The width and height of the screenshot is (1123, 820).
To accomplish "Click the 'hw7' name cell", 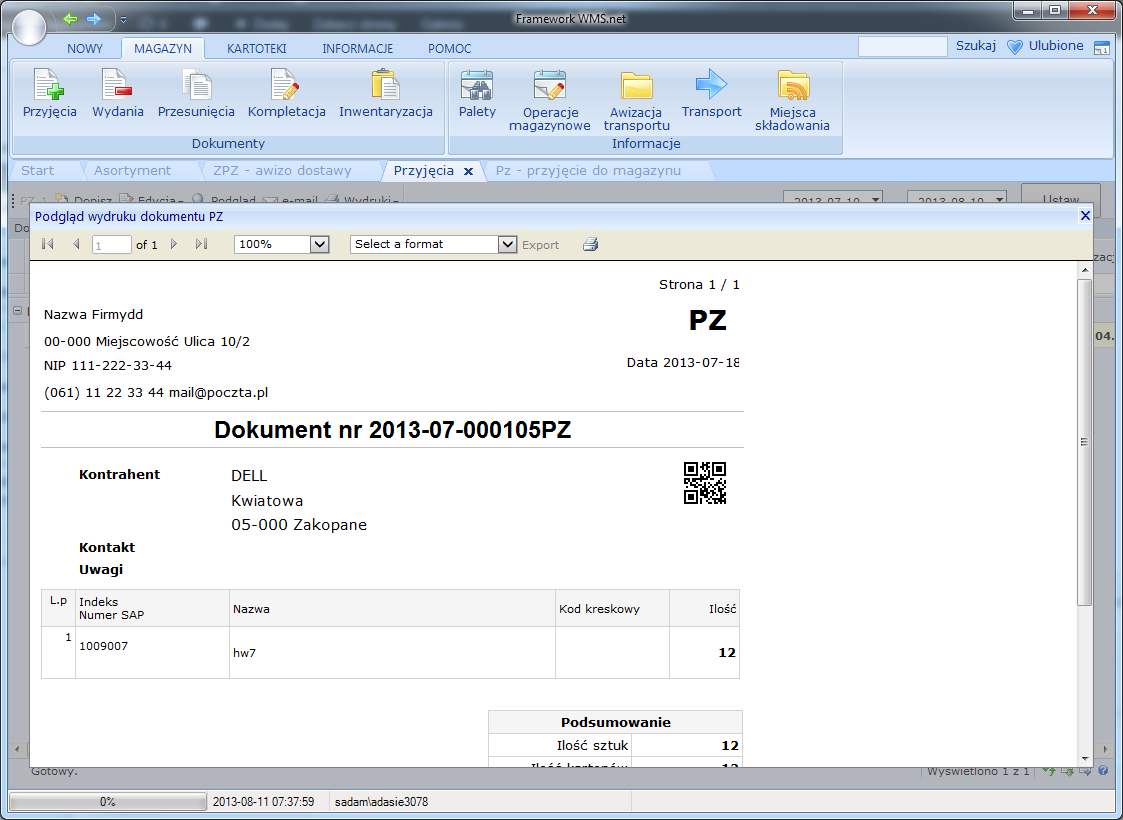I will [244, 652].
